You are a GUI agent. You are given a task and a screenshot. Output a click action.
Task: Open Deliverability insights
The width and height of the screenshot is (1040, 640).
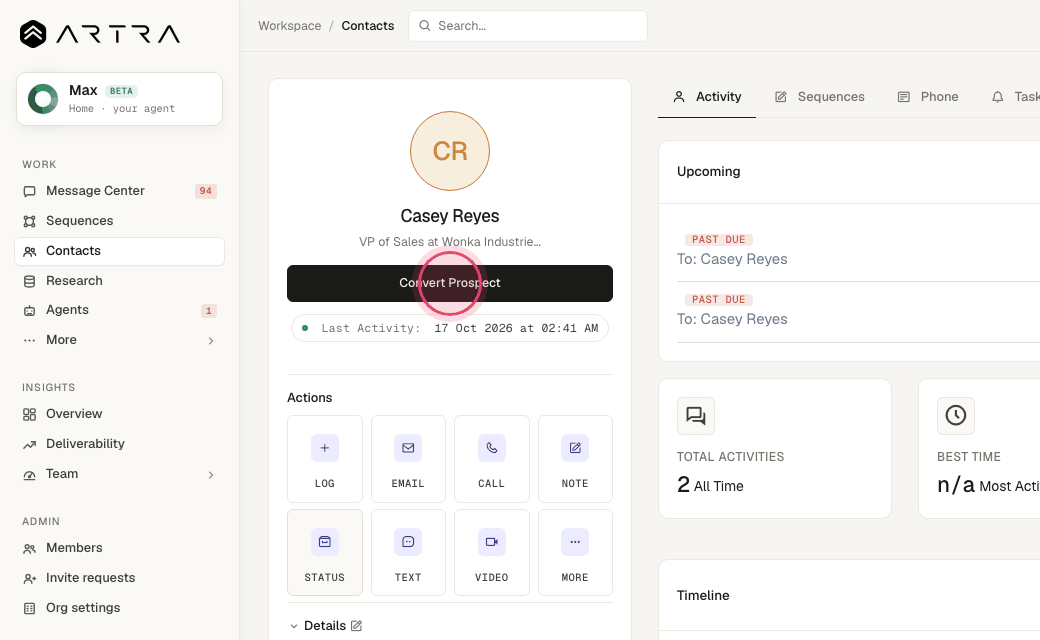coord(119,444)
